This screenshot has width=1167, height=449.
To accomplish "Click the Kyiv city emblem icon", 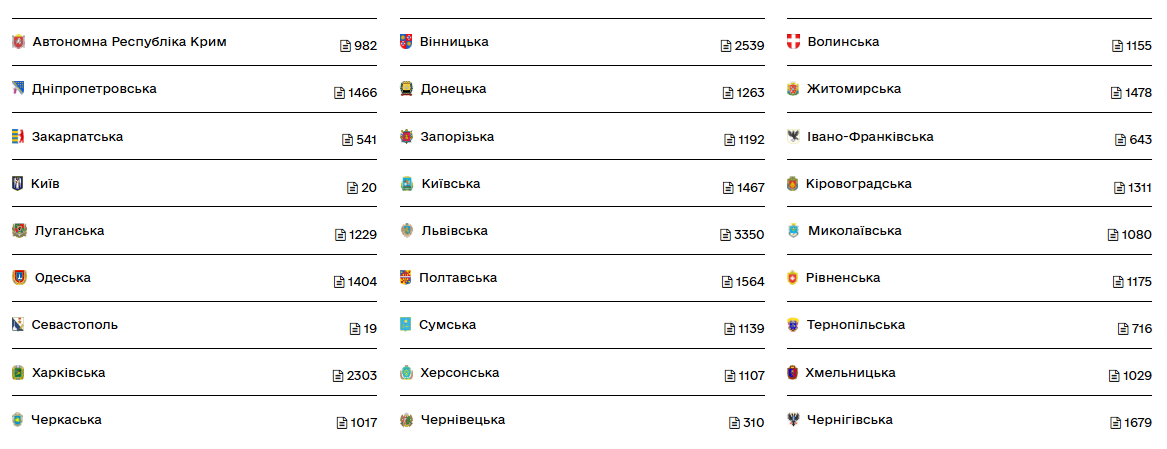I will point(17,184).
